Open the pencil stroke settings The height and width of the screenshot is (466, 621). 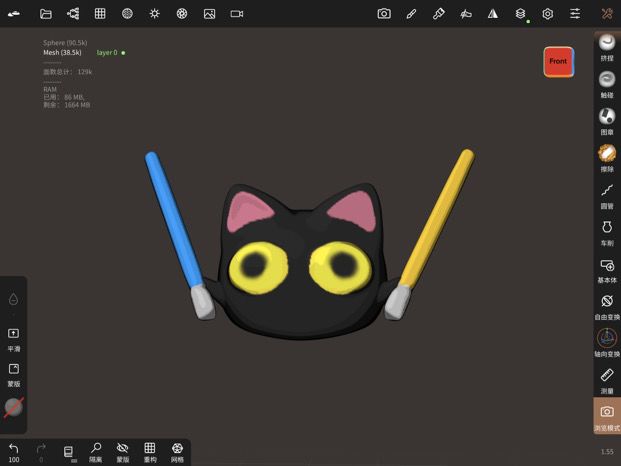411,14
